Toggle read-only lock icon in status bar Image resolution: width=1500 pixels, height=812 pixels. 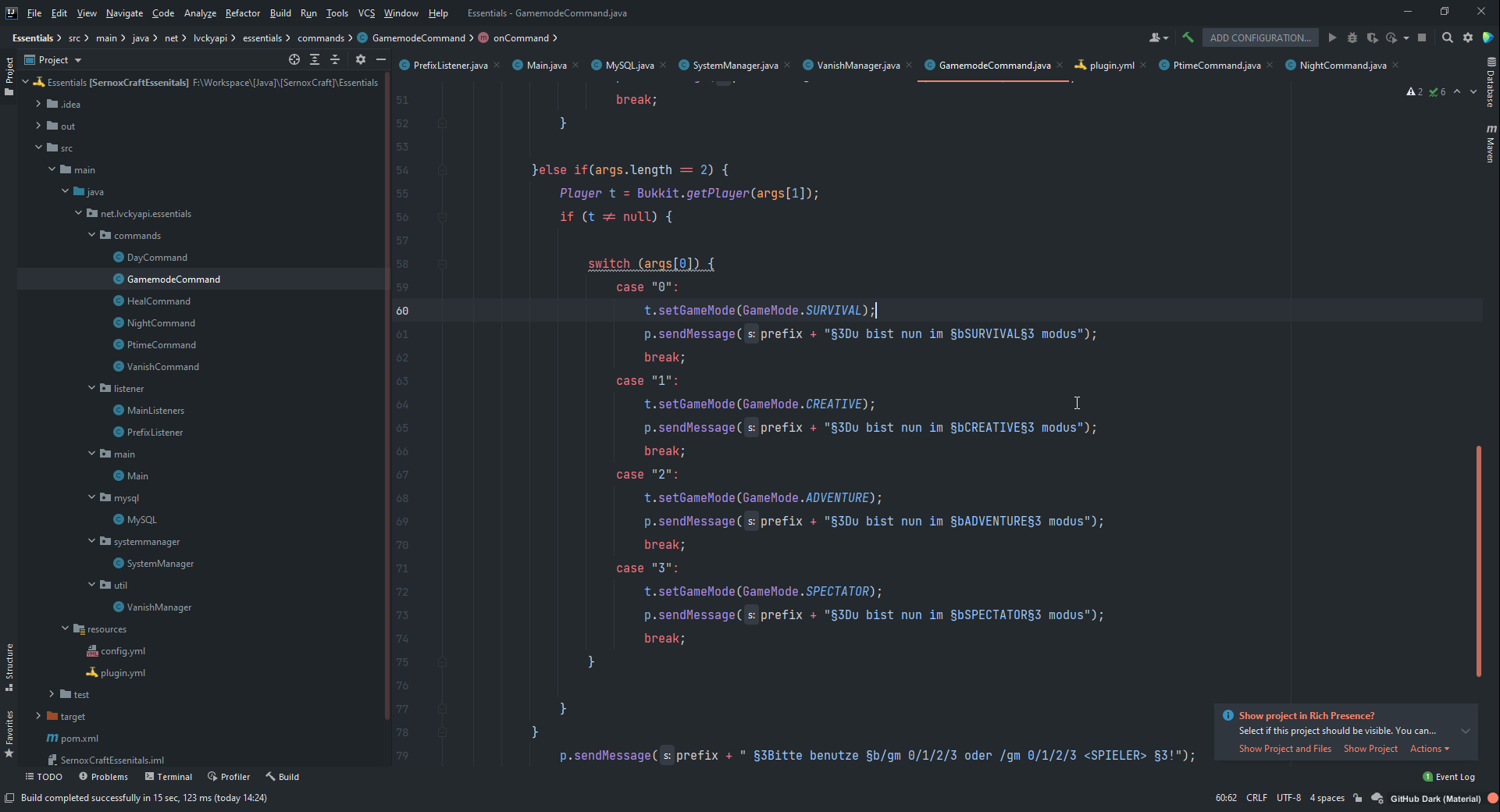tap(1358, 798)
